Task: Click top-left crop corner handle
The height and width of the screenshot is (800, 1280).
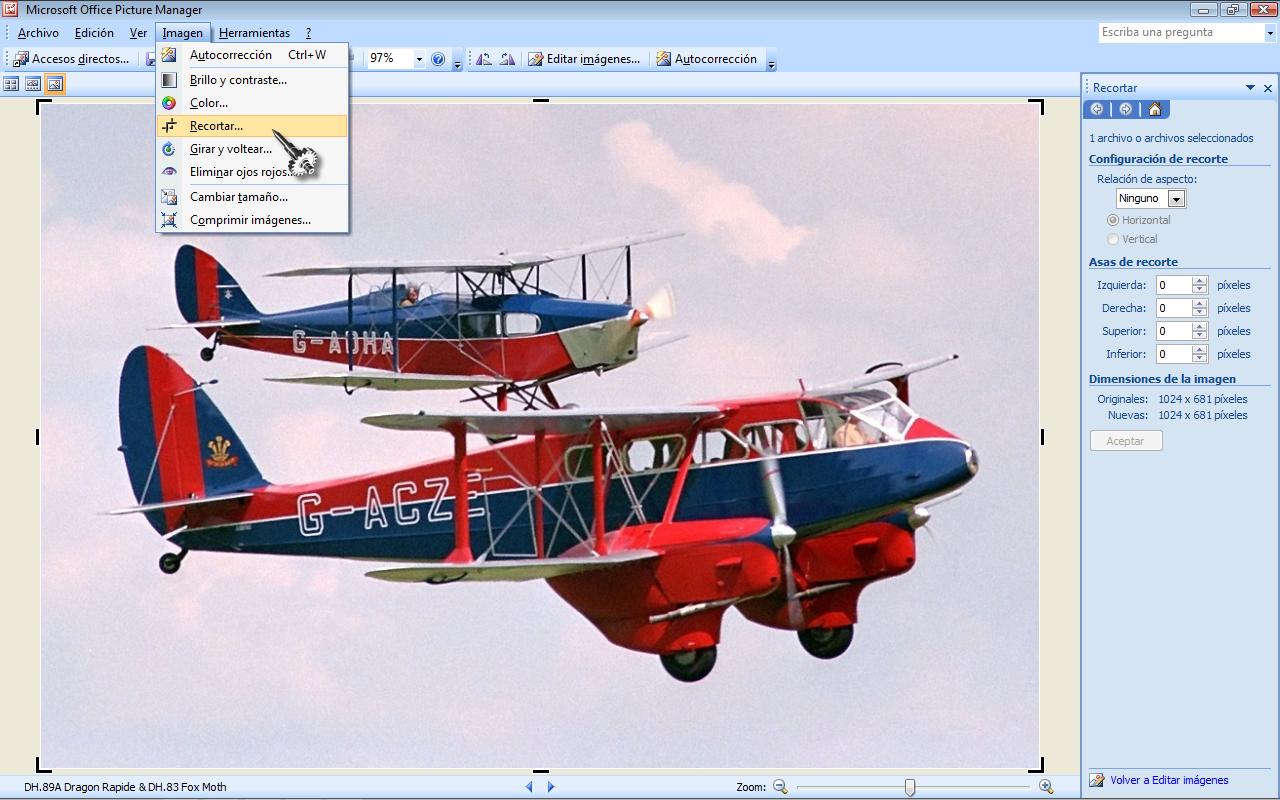Action: click(x=44, y=106)
